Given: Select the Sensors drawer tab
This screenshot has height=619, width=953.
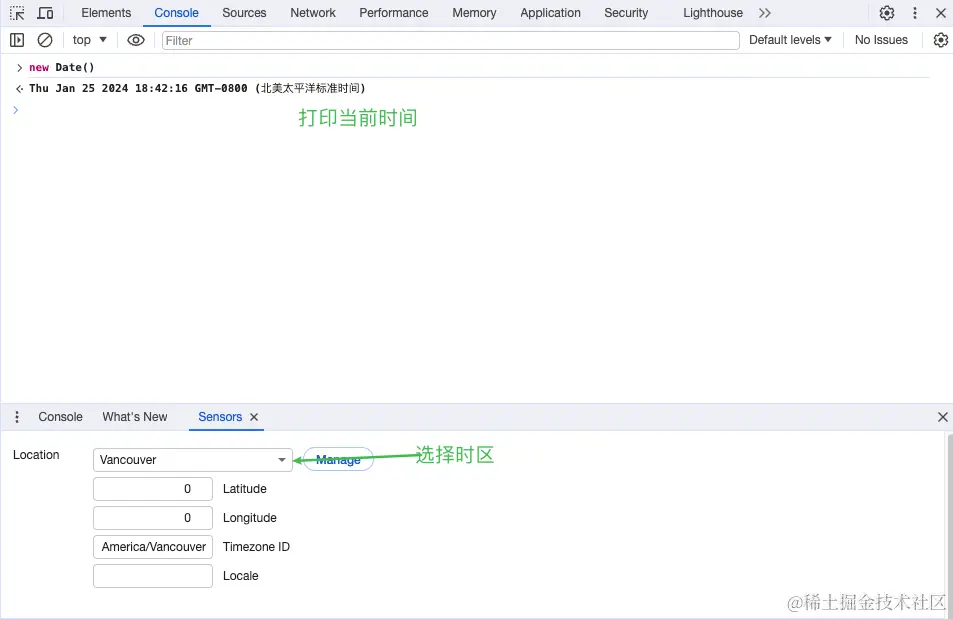Looking at the screenshot, I should tap(220, 417).
